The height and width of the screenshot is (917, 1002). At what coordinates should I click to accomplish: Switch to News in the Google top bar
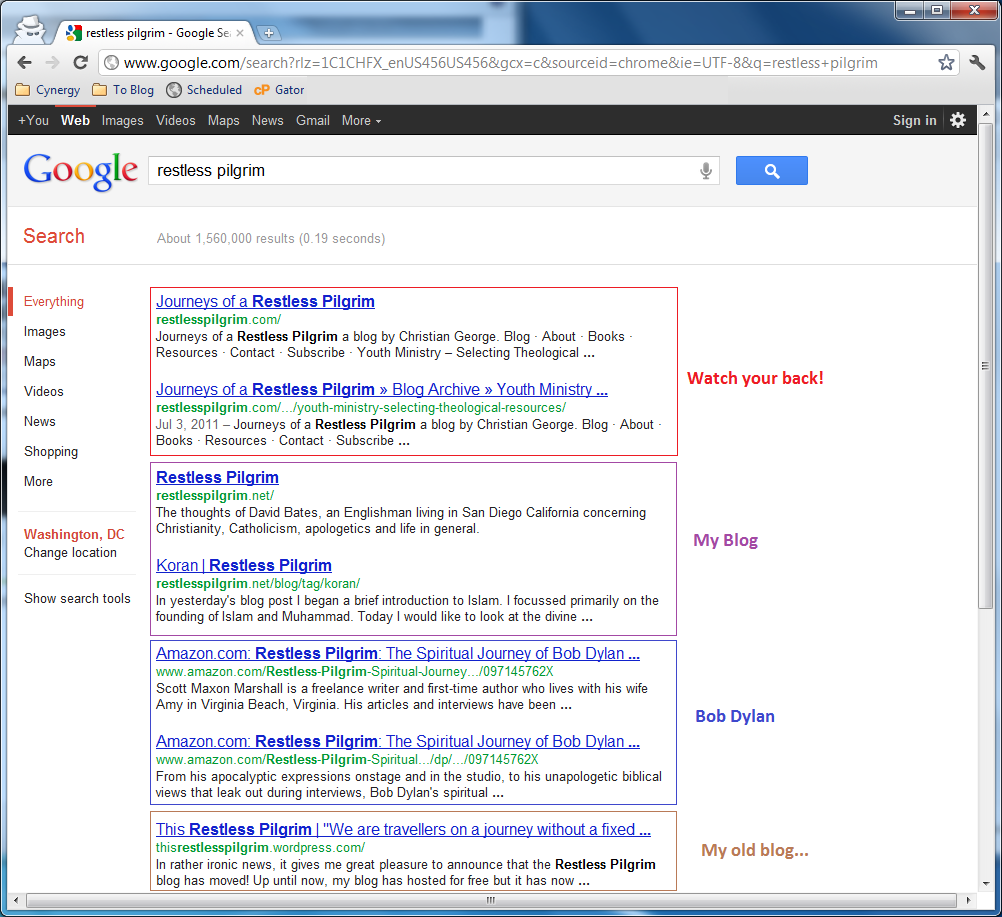[267, 120]
